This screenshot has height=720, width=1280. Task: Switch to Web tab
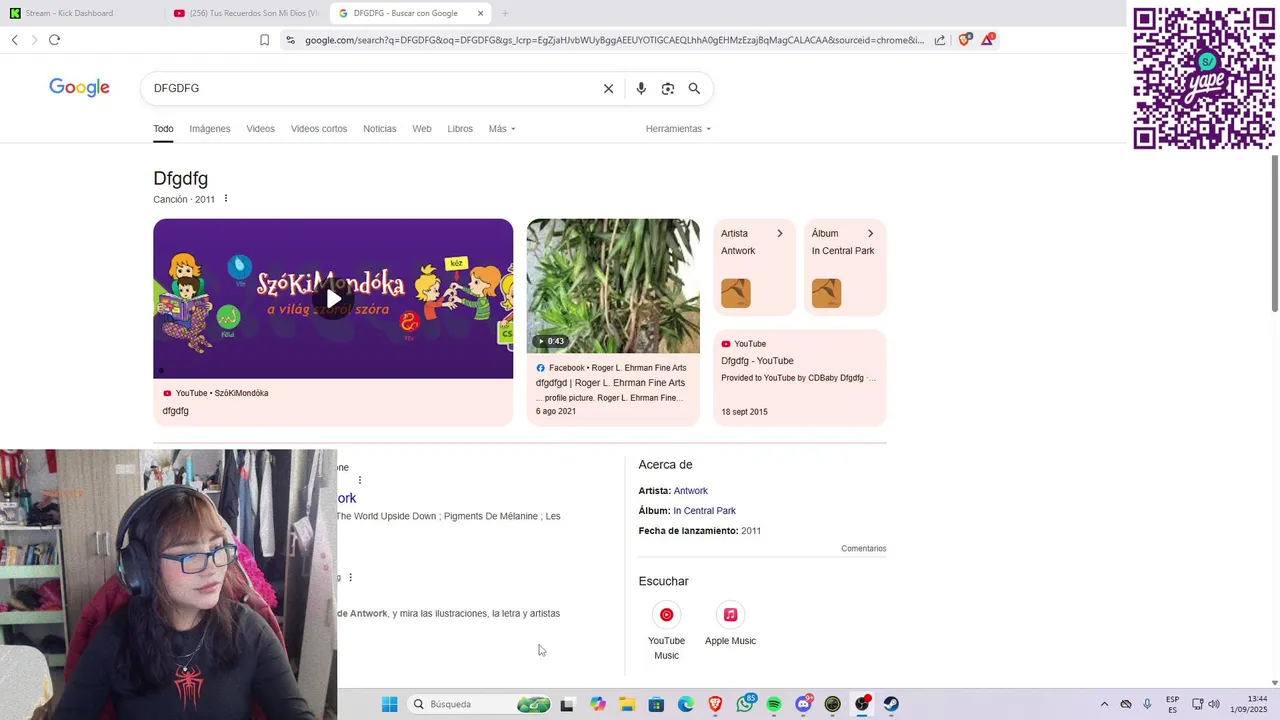pos(422,129)
